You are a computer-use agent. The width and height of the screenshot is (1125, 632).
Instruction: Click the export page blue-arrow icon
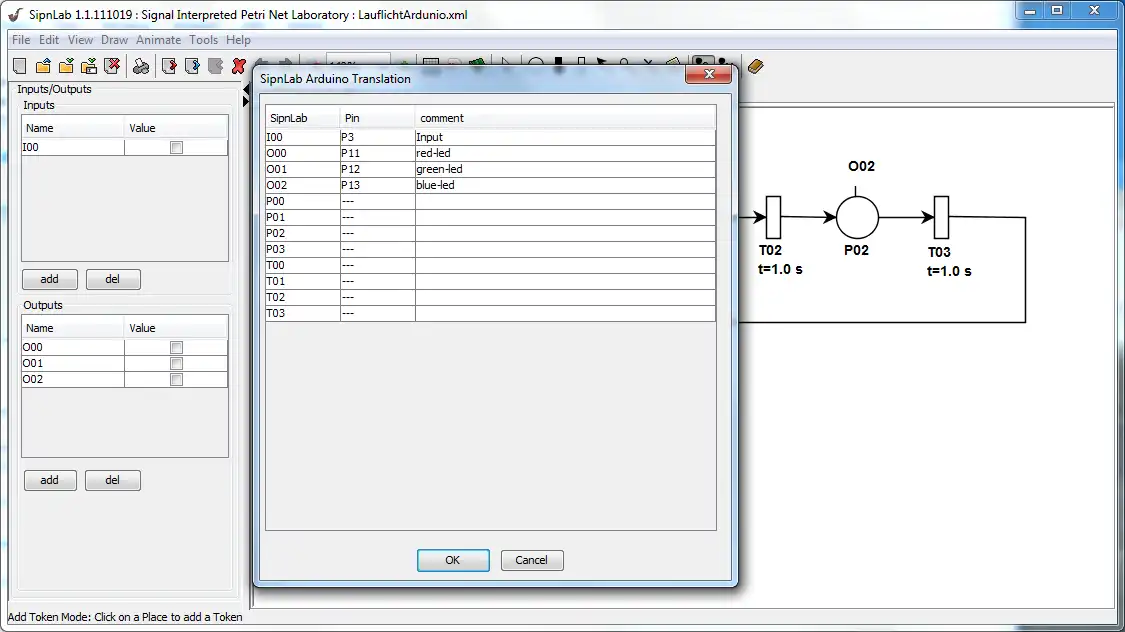click(x=192, y=67)
